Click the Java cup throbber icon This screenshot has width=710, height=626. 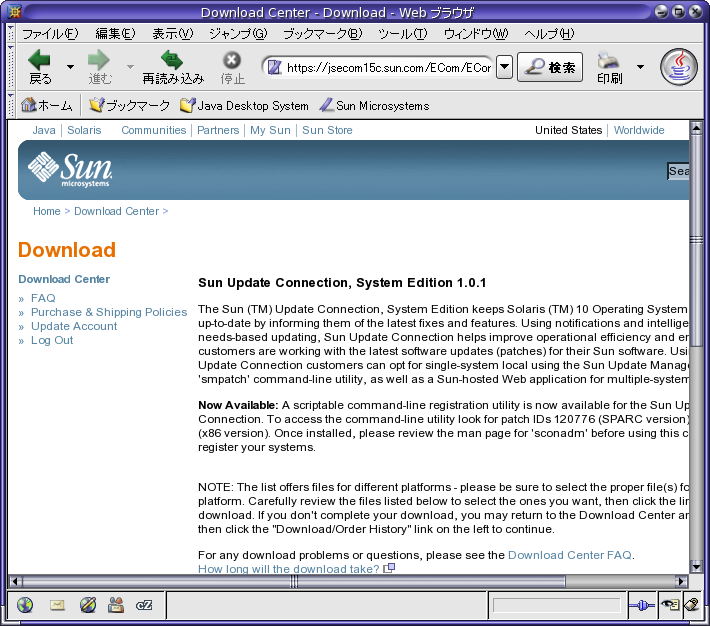point(679,67)
